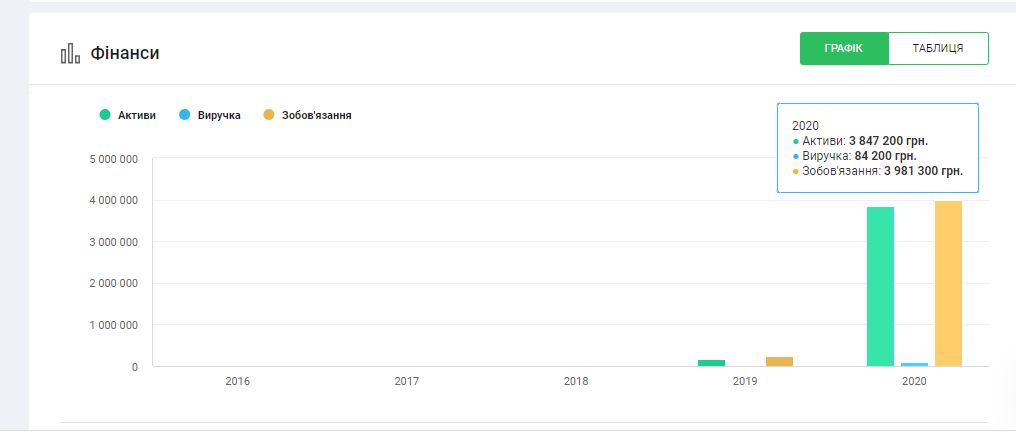Click the 5 000 000 y-axis label

pos(115,159)
